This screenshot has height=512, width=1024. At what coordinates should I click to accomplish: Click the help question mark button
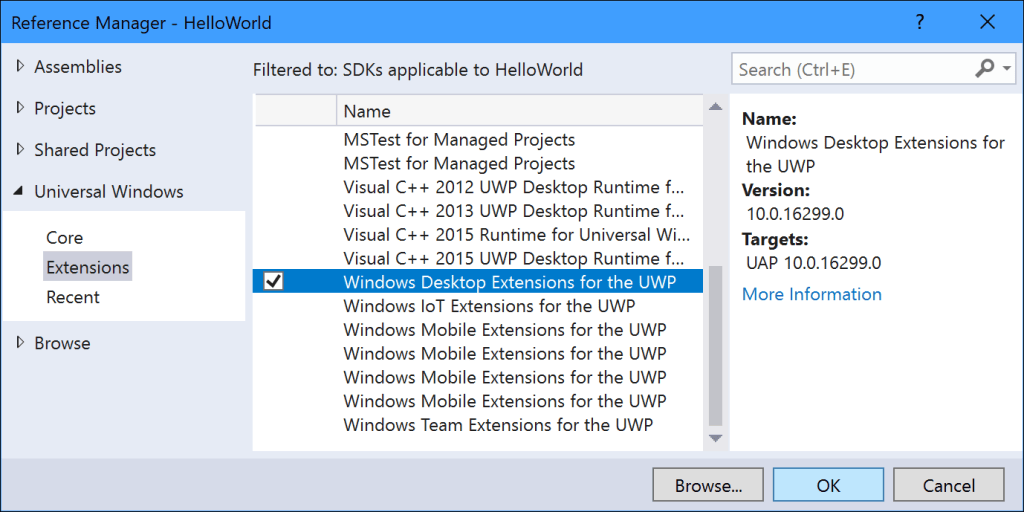tap(920, 22)
